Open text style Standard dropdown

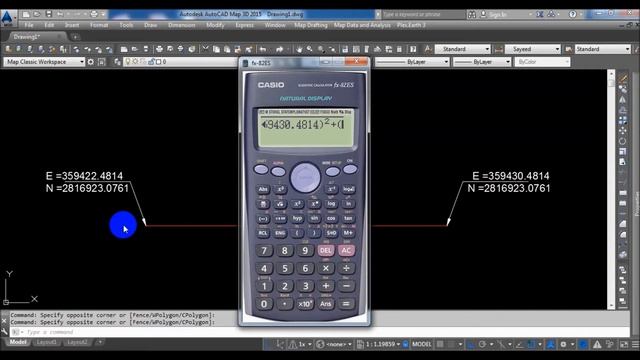pos(462,49)
